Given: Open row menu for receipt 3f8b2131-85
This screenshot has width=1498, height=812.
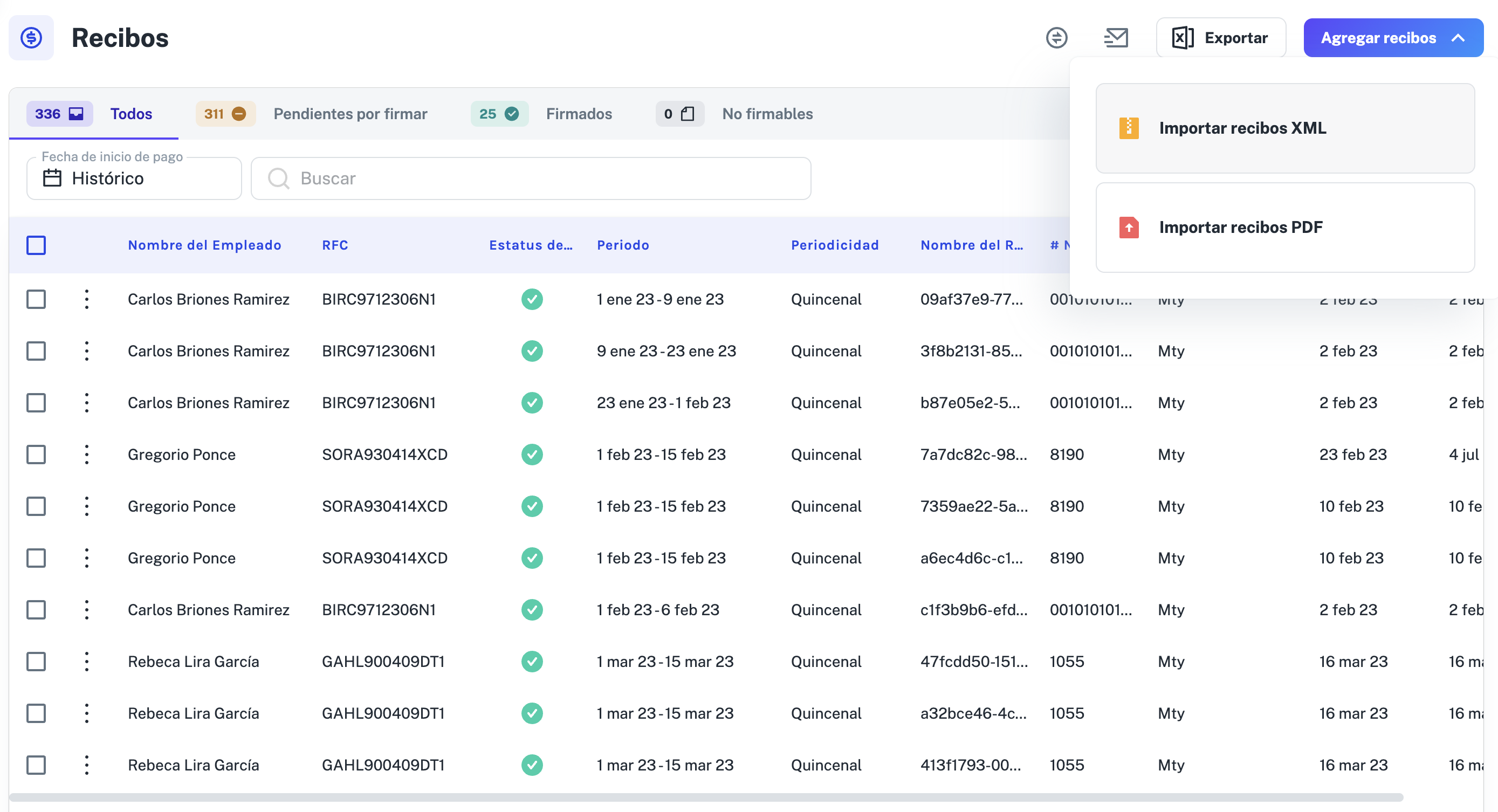Looking at the screenshot, I should click(87, 352).
